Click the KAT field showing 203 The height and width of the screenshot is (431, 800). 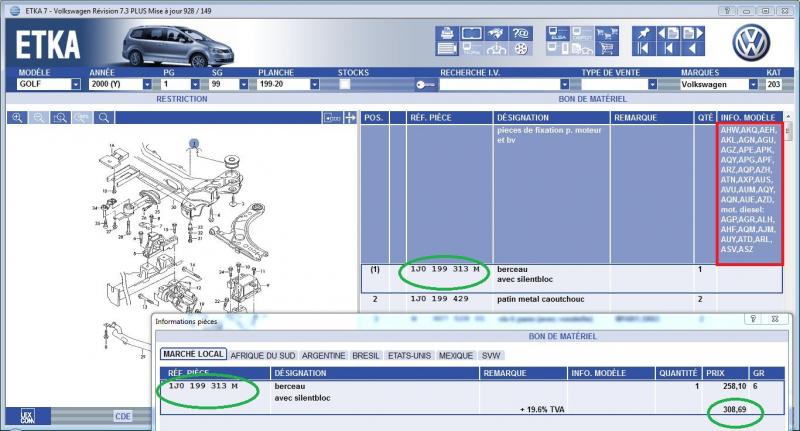pos(773,84)
